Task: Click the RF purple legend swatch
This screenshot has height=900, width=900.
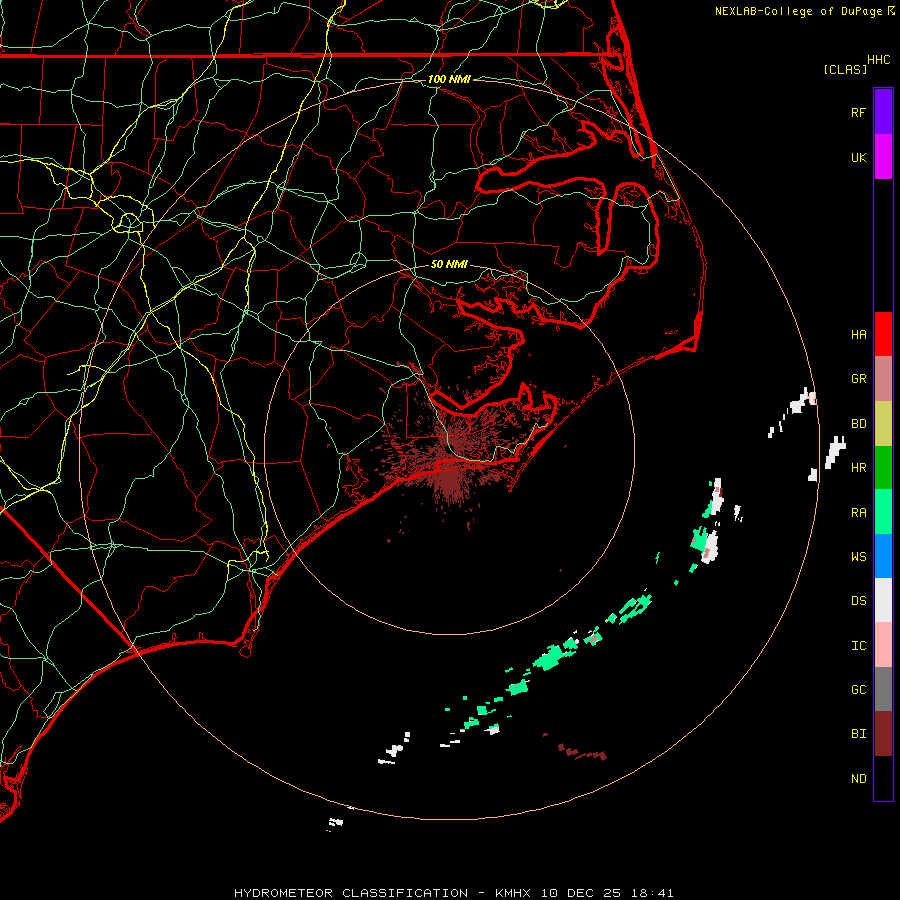Action: pos(883,112)
